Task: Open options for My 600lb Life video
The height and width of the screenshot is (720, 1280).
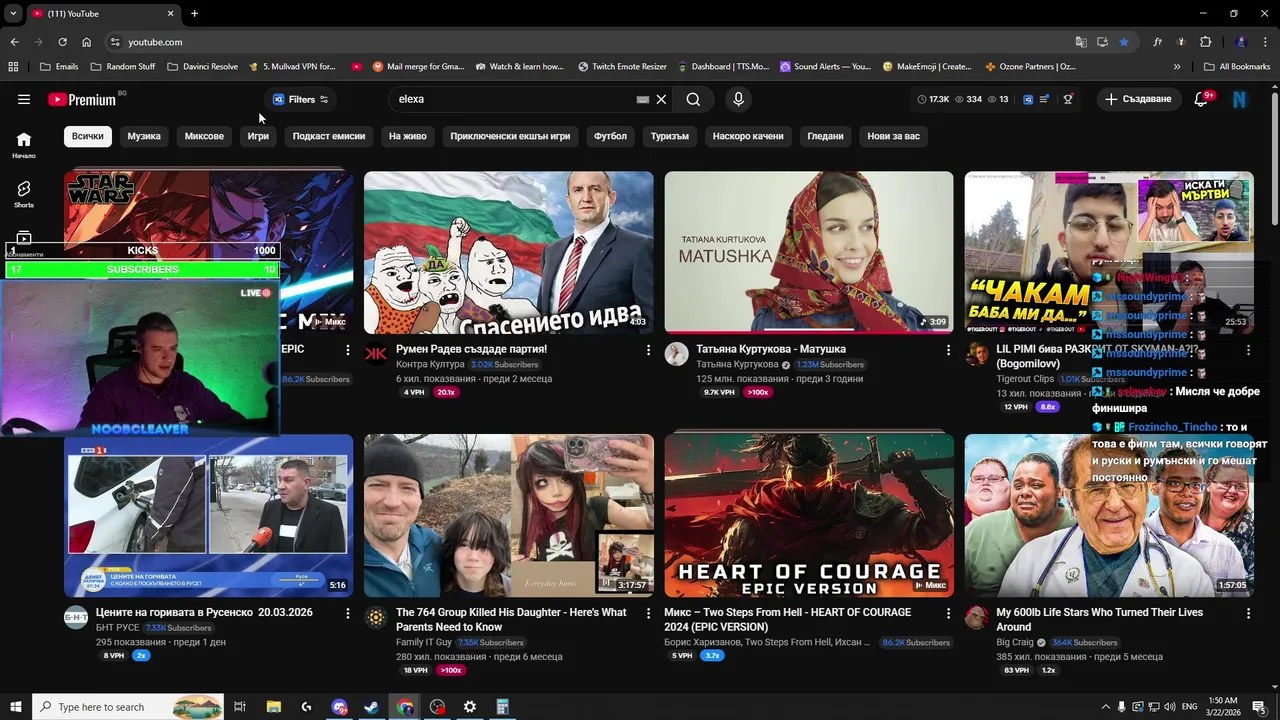Action: coord(1248,613)
